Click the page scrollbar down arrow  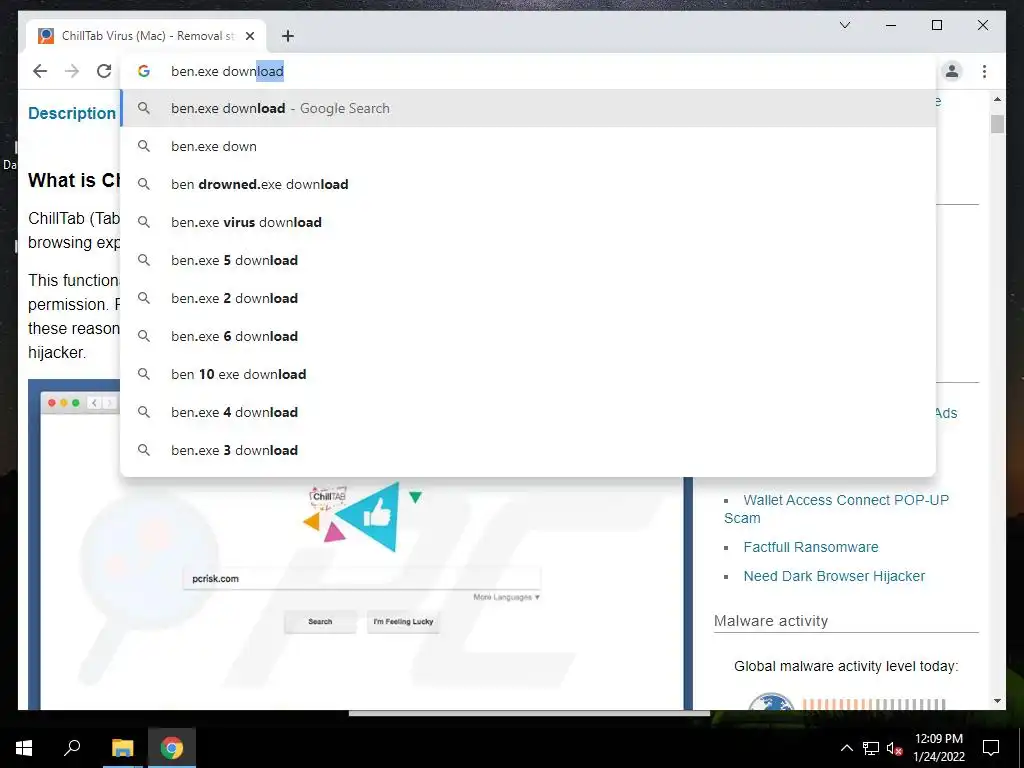tap(997, 701)
